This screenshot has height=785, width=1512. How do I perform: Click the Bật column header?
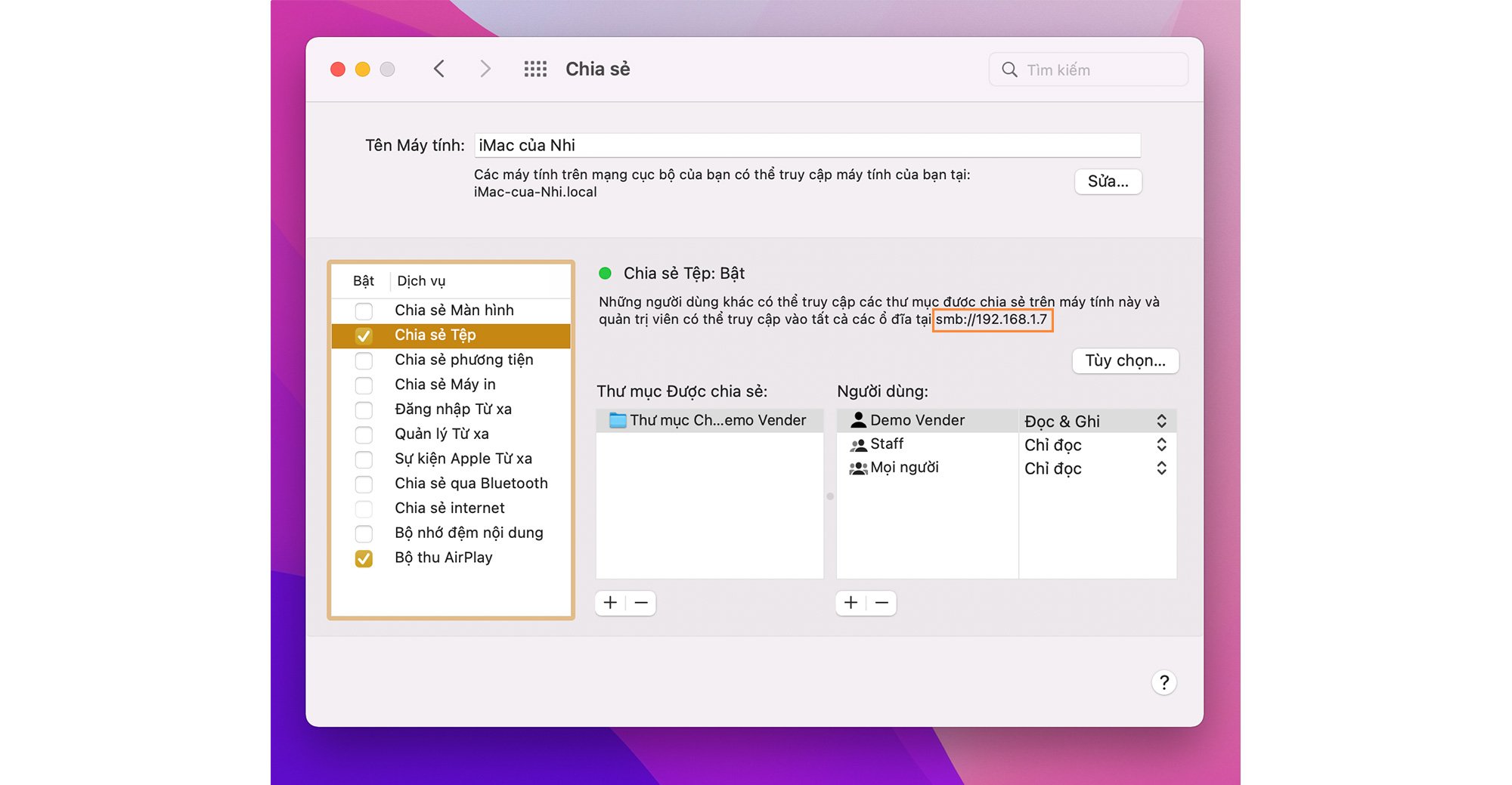(364, 281)
